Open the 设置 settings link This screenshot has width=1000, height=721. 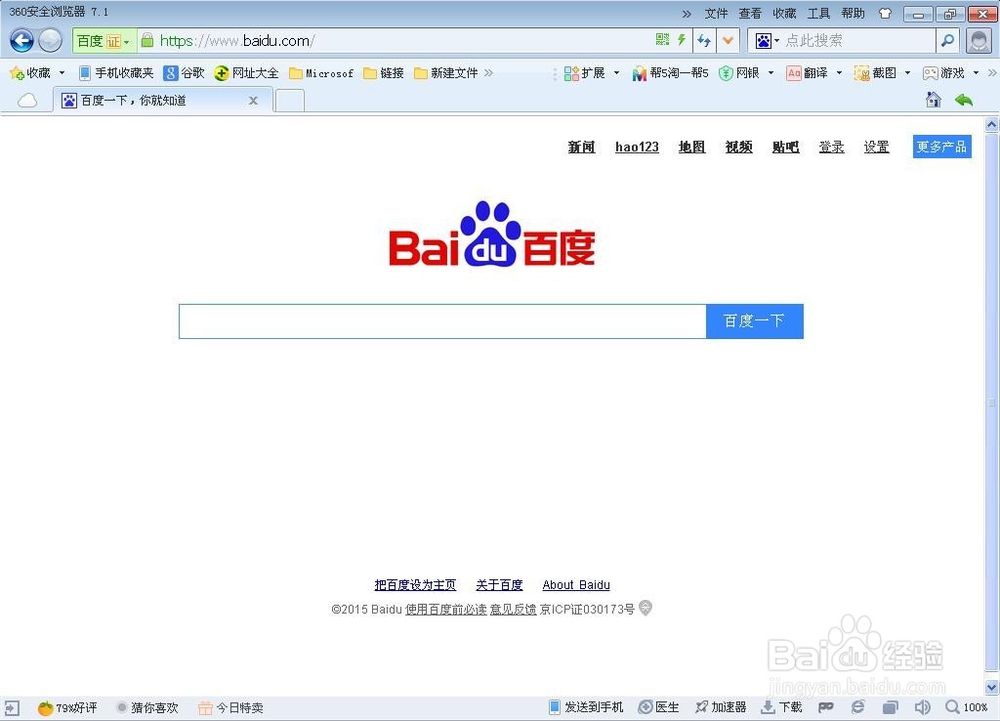coord(876,147)
